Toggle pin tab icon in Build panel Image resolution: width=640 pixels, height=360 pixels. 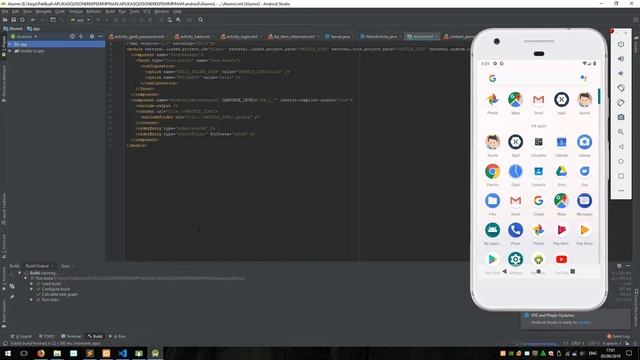12,297
